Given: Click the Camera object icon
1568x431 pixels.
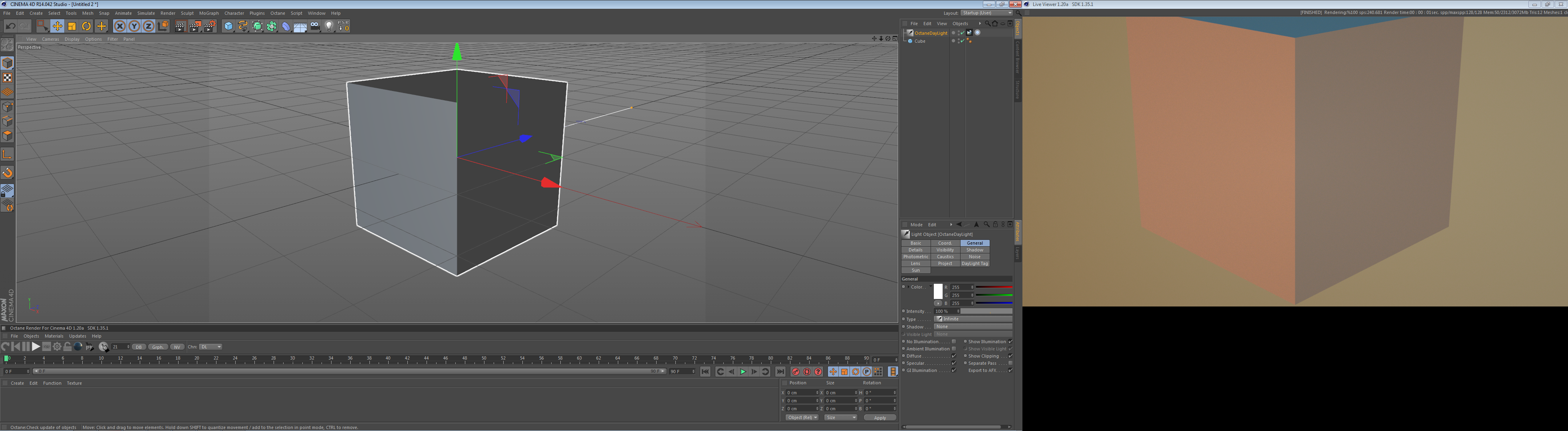Looking at the screenshot, I should (315, 26).
